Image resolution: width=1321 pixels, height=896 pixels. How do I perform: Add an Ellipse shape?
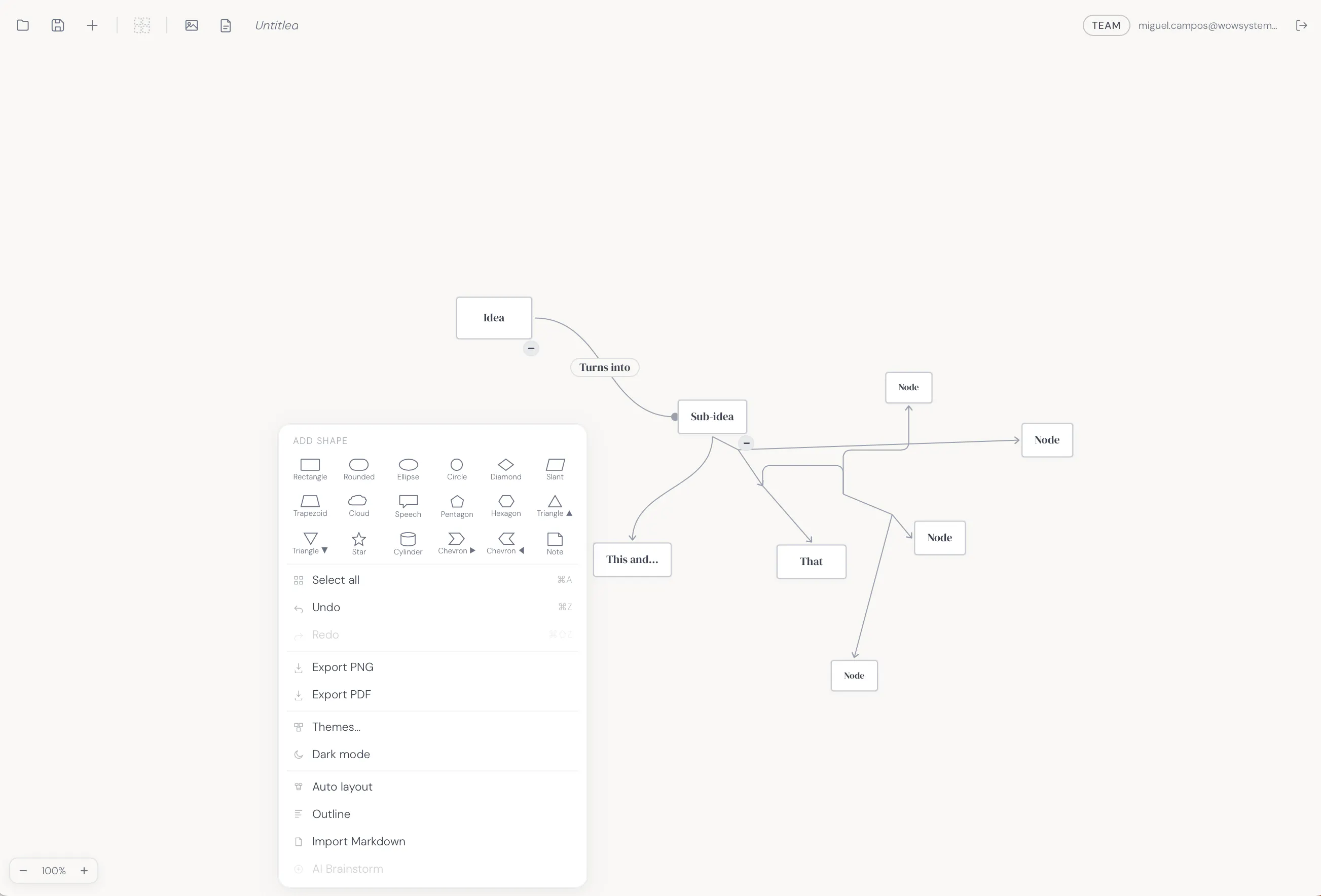coord(408,469)
